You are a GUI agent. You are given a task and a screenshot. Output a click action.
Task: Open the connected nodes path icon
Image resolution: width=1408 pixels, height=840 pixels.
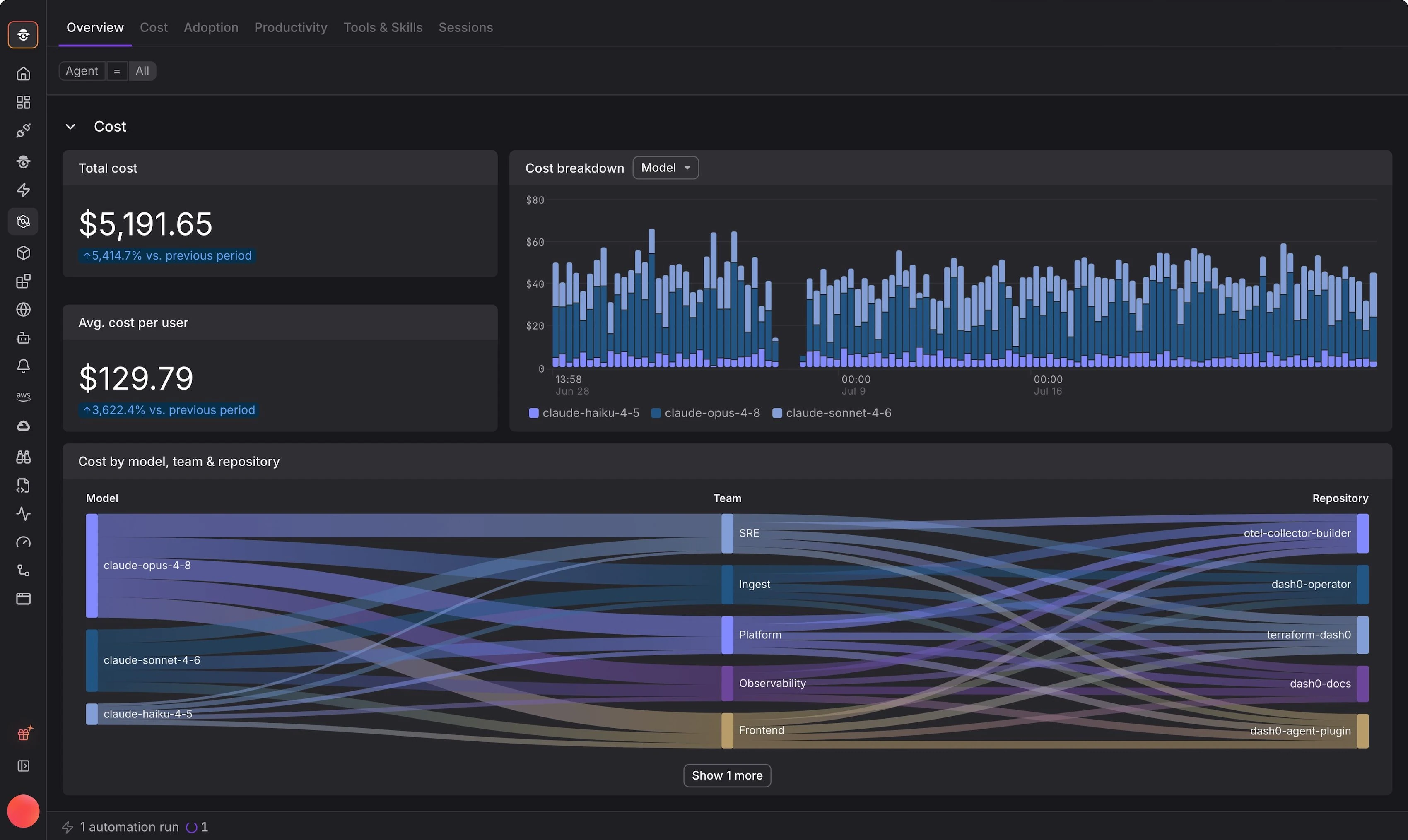point(23,570)
